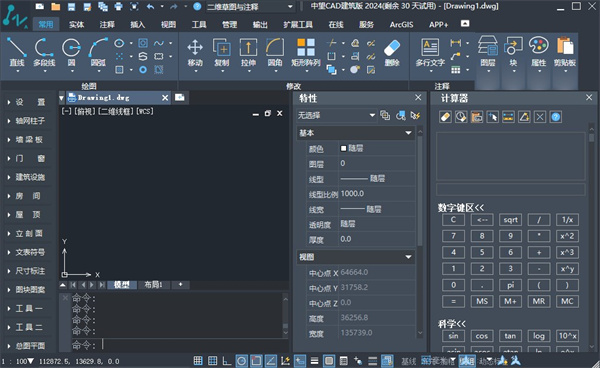600x368 pixels.
Task: Switch to the 插入 ribbon tab
Action: click(x=138, y=25)
